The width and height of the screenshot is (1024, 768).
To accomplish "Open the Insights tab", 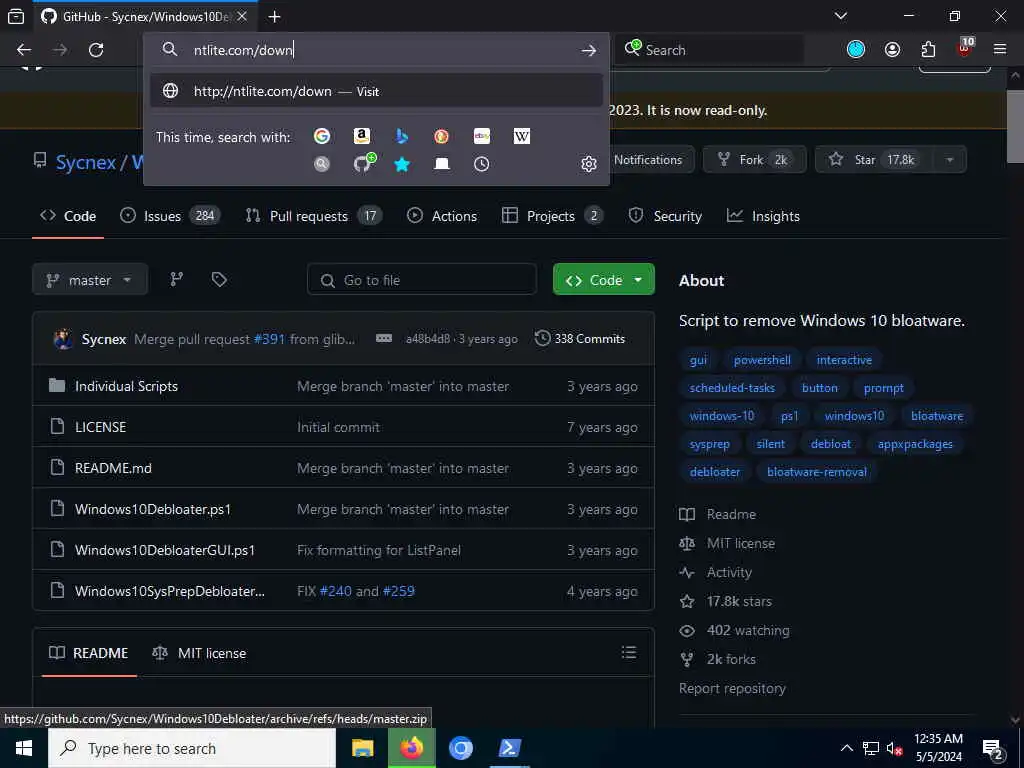I will point(763,216).
